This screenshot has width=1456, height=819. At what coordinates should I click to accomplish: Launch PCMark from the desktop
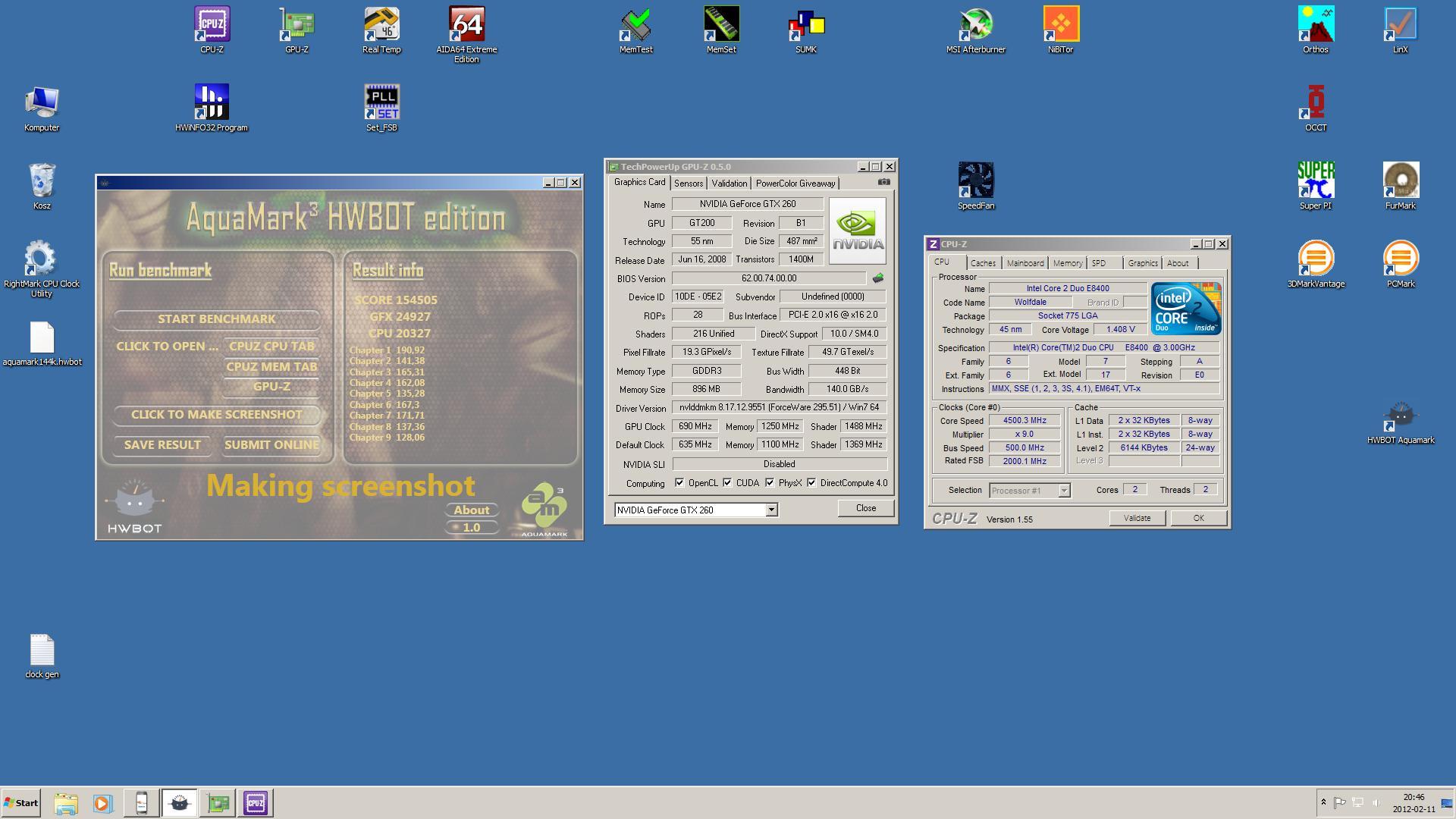1401,265
